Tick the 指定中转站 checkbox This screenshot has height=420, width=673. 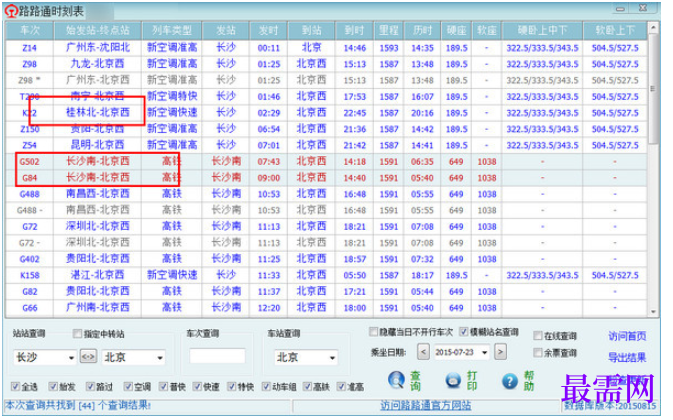tap(77, 333)
